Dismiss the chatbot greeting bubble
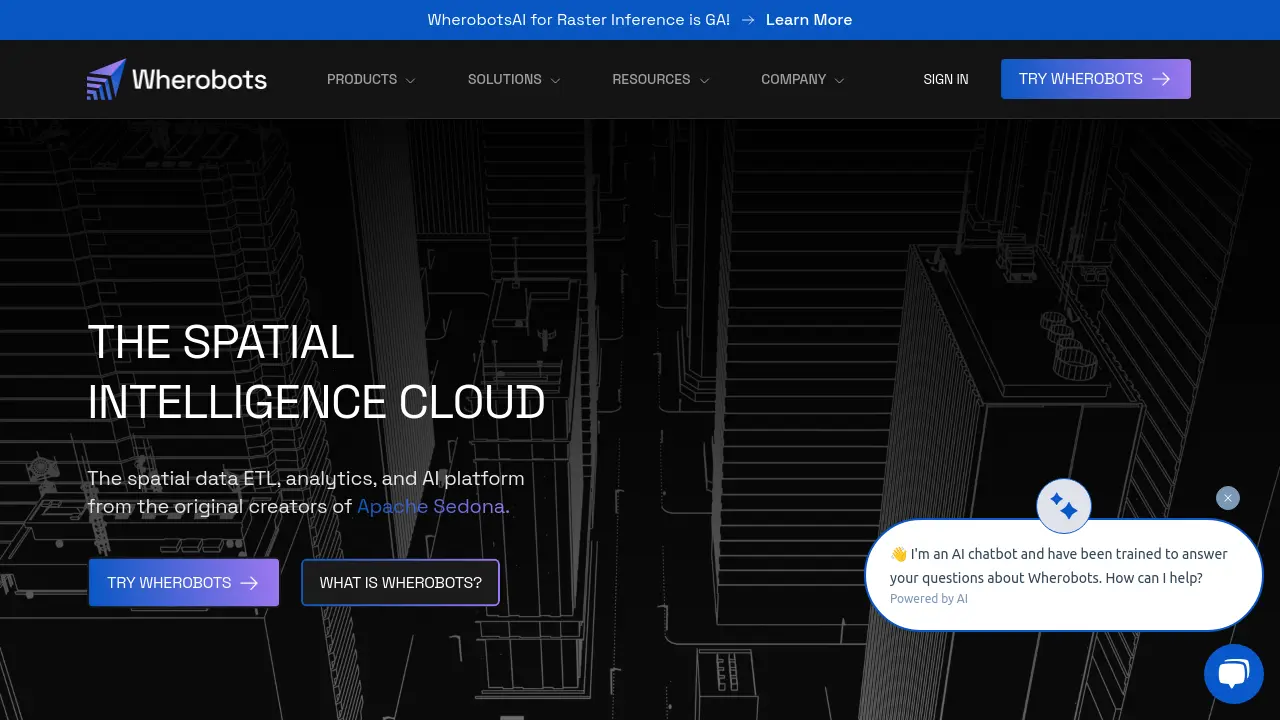1280x720 pixels. click(x=1228, y=498)
